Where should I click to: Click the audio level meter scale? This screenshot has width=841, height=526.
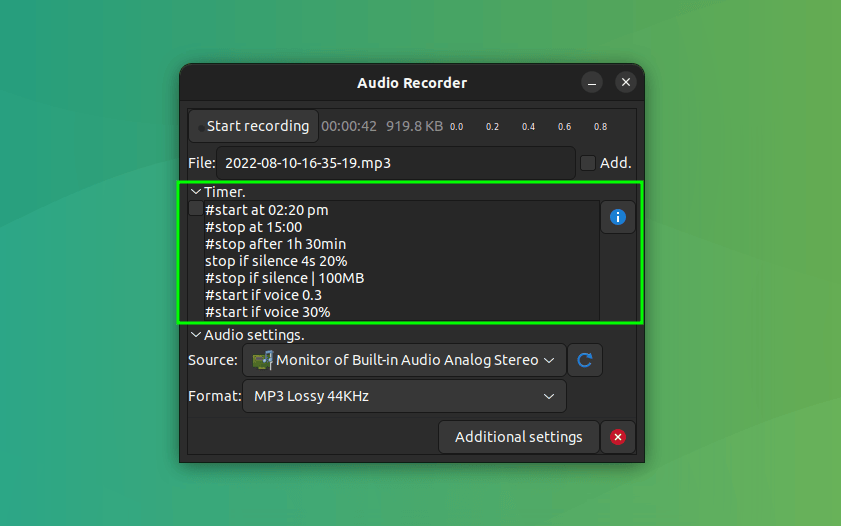(528, 127)
